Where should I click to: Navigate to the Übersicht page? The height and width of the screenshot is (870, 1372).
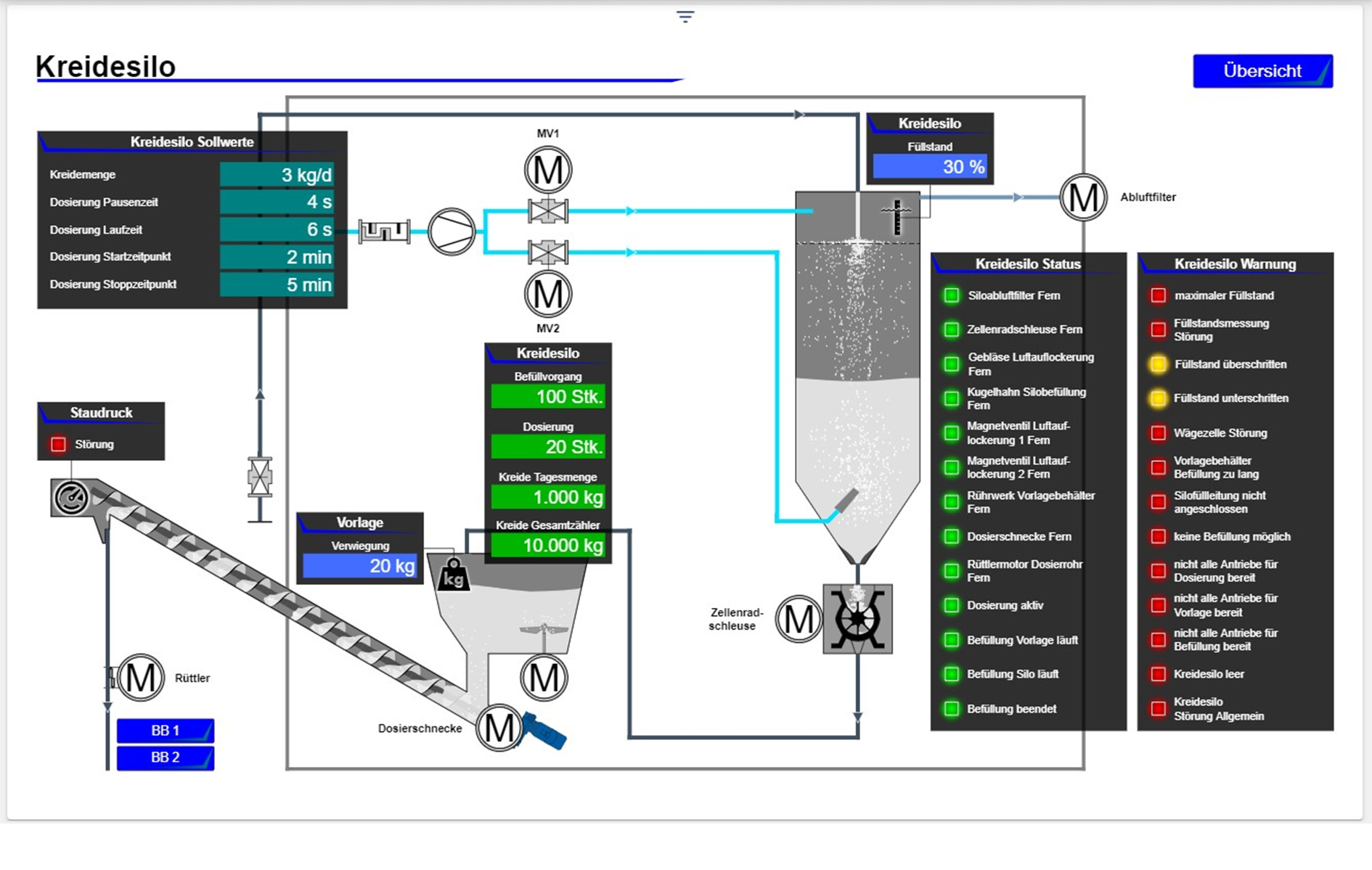(x=1262, y=70)
